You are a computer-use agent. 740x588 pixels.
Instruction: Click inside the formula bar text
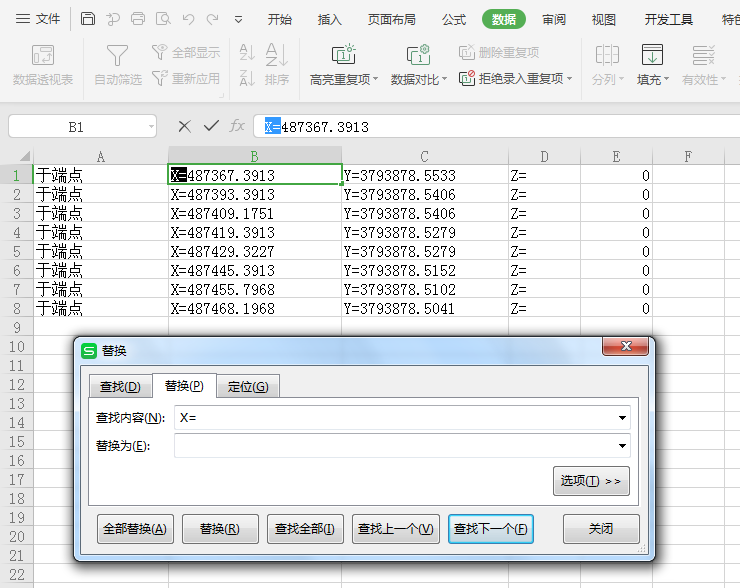coord(496,126)
